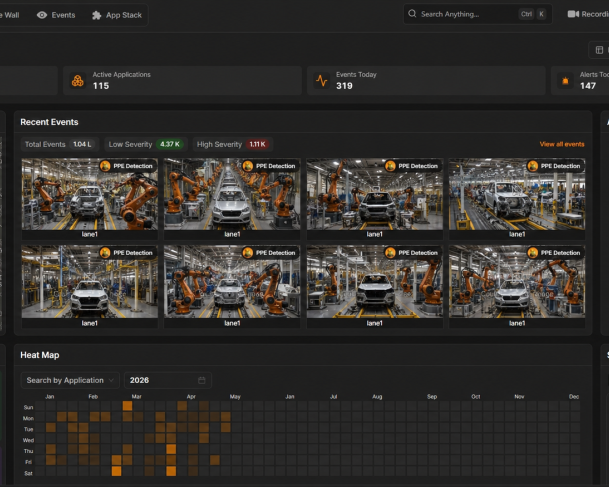The image size is (609, 487).
Task: Click helmet icon on first-row second event
Action: [x=248, y=166]
